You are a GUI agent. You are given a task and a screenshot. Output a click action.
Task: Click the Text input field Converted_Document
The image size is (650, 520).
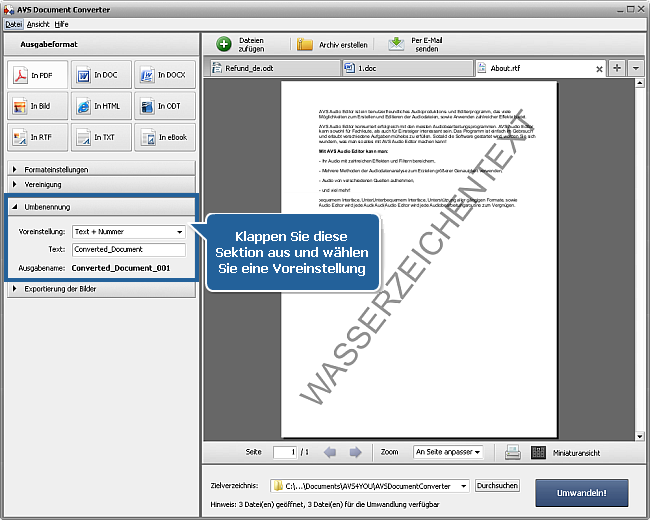(129, 249)
